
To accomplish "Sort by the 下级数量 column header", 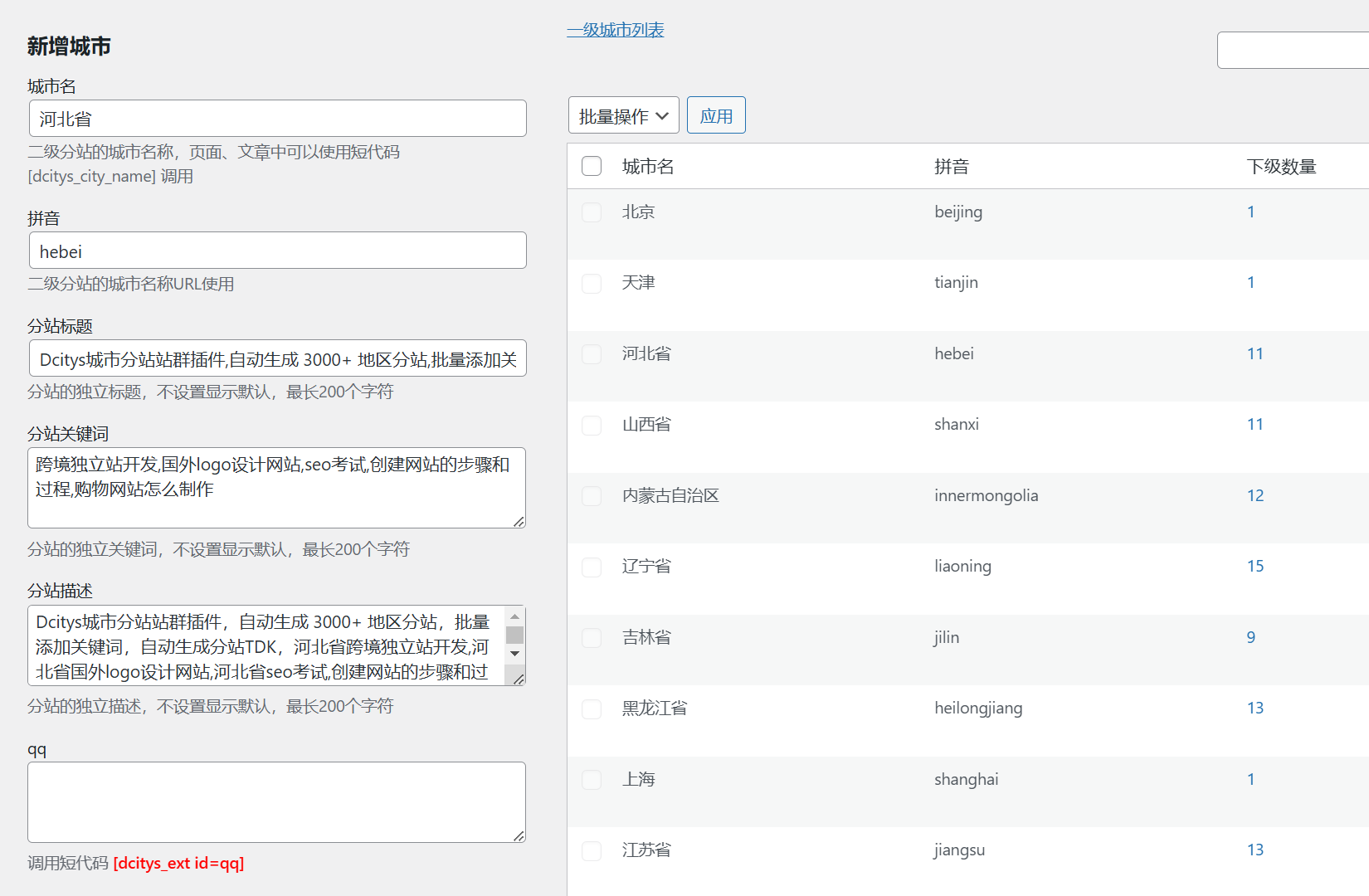I will 1281,167.
